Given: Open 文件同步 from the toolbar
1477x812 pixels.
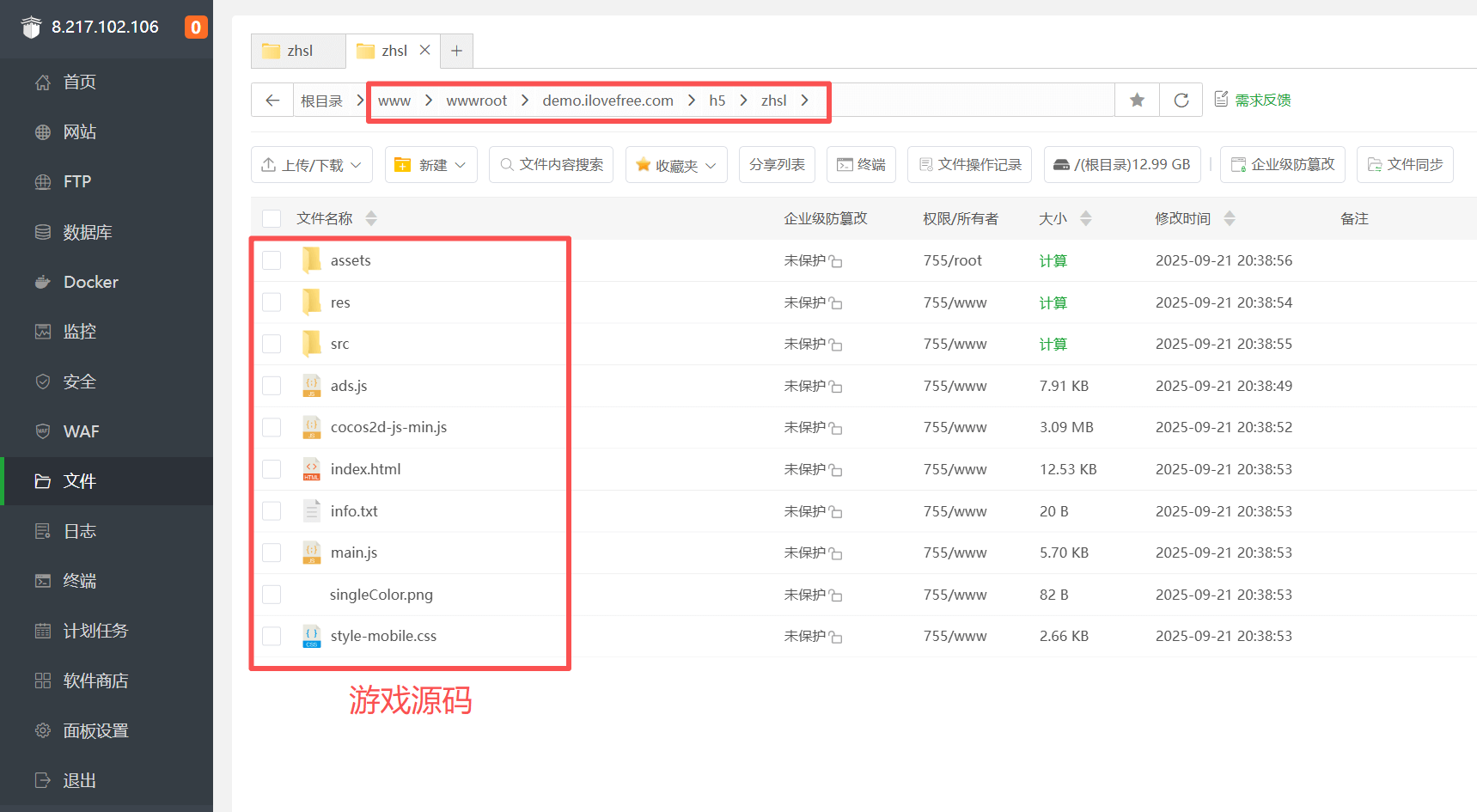Looking at the screenshot, I should (x=1405, y=164).
